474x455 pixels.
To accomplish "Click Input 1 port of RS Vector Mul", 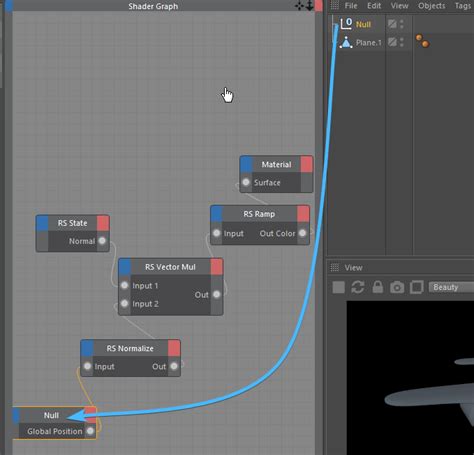I will 125,285.
